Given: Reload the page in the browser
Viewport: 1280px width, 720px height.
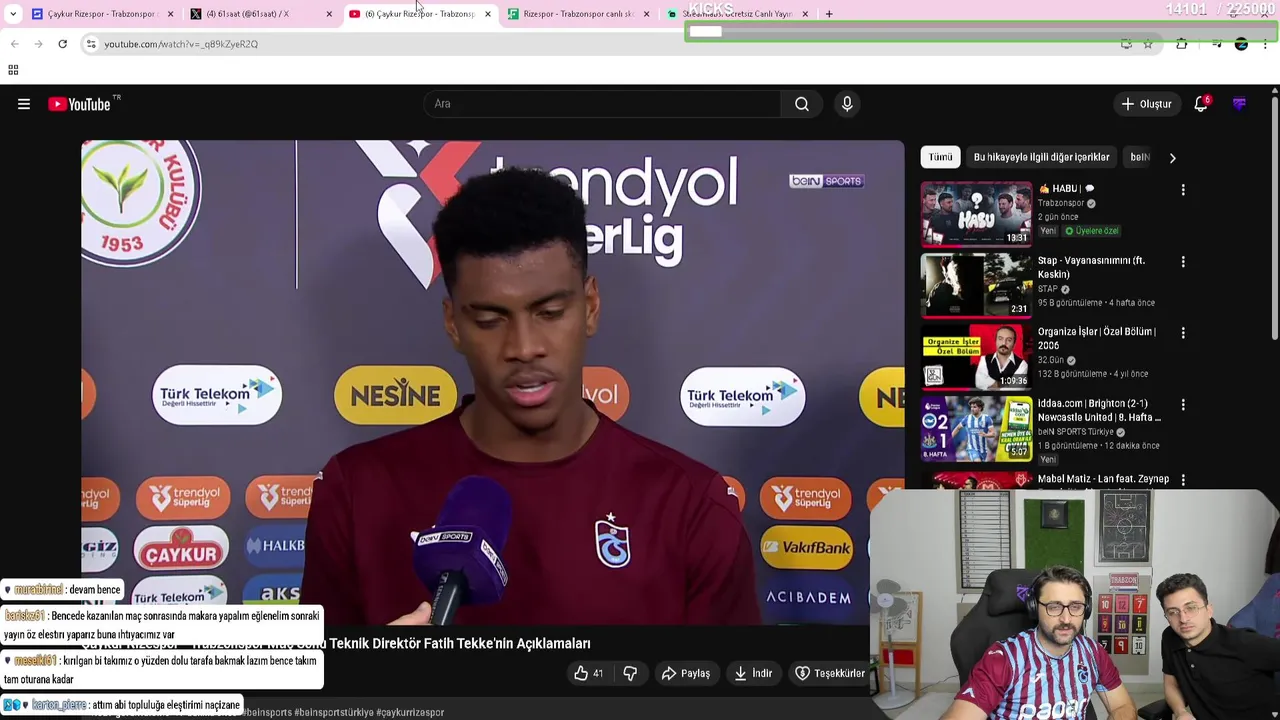Looking at the screenshot, I should tap(62, 44).
